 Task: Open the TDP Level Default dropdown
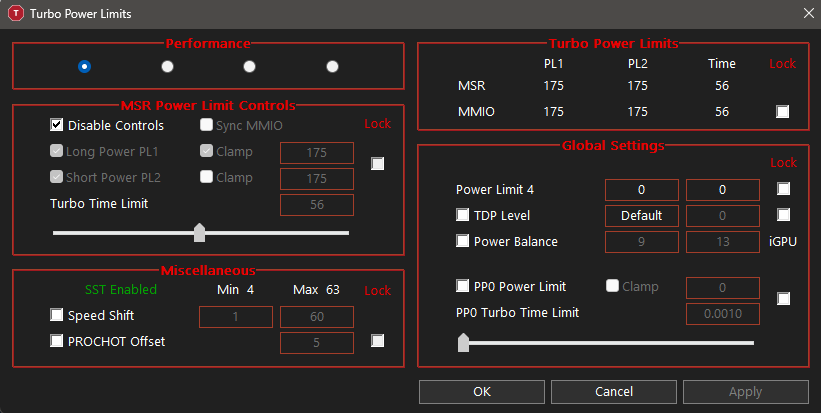click(x=642, y=216)
